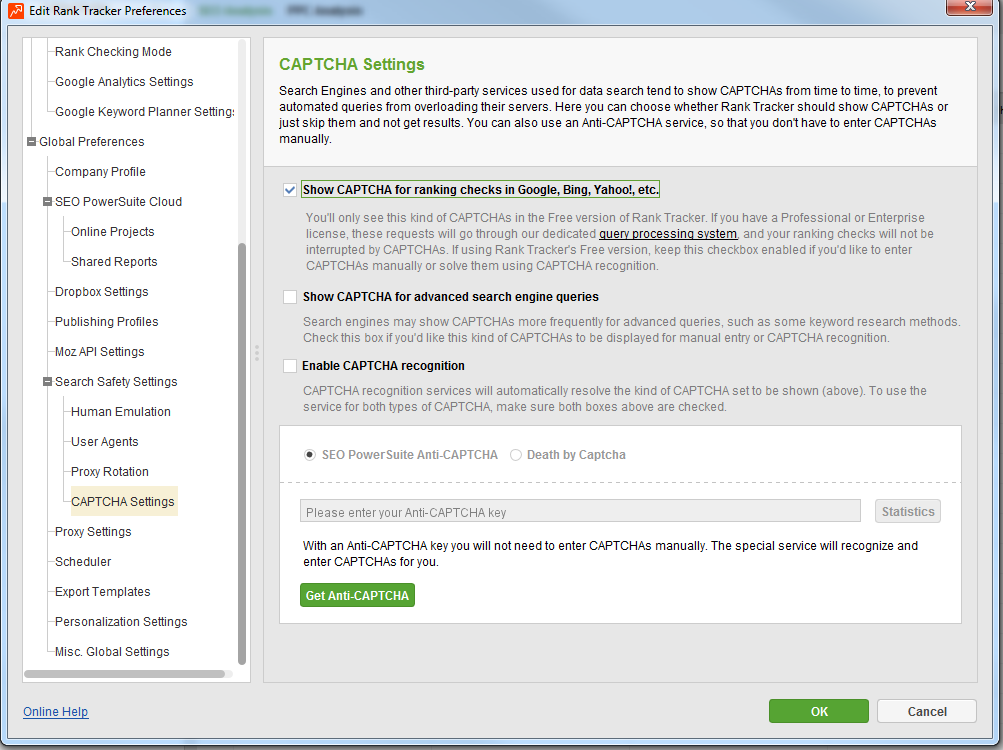Collapse the SEO PowerSuite Cloud node

pyautogui.click(x=47, y=202)
